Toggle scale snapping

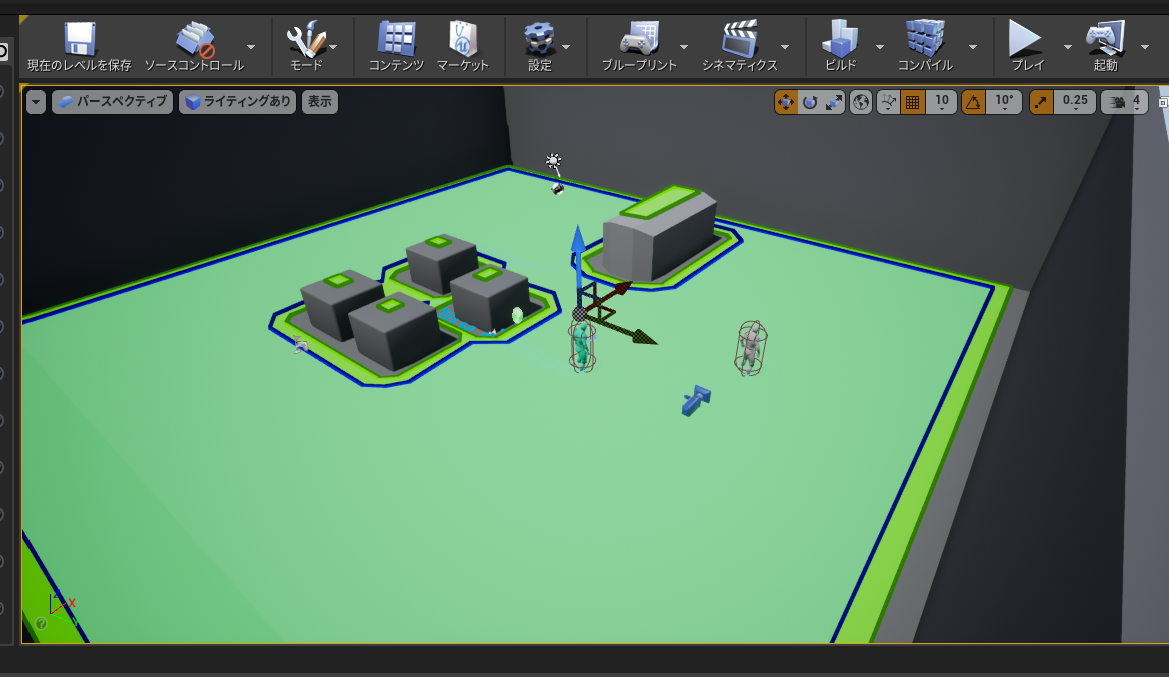tap(1042, 101)
